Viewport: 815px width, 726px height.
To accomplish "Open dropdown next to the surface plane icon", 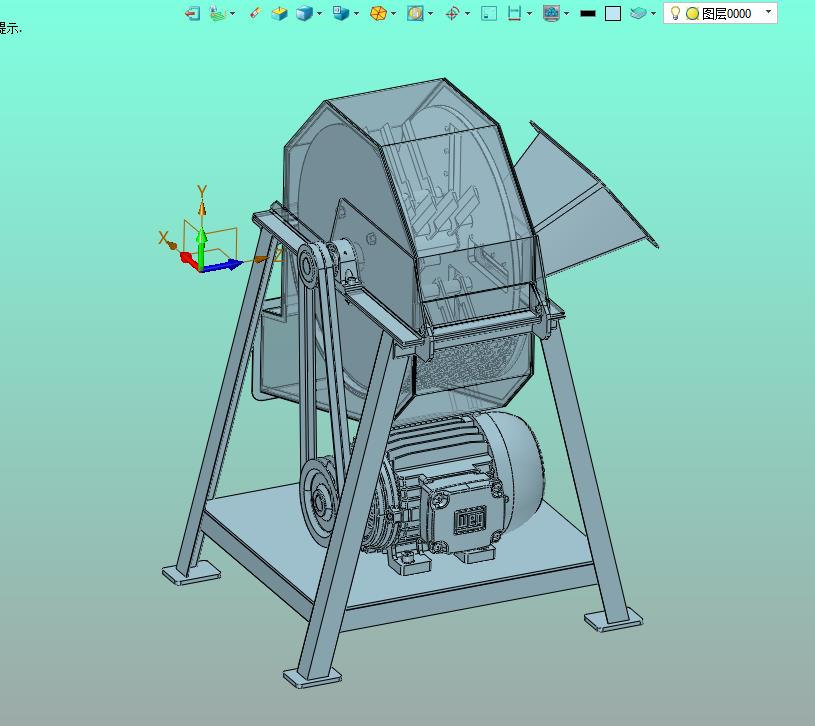I will [x=653, y=14].
